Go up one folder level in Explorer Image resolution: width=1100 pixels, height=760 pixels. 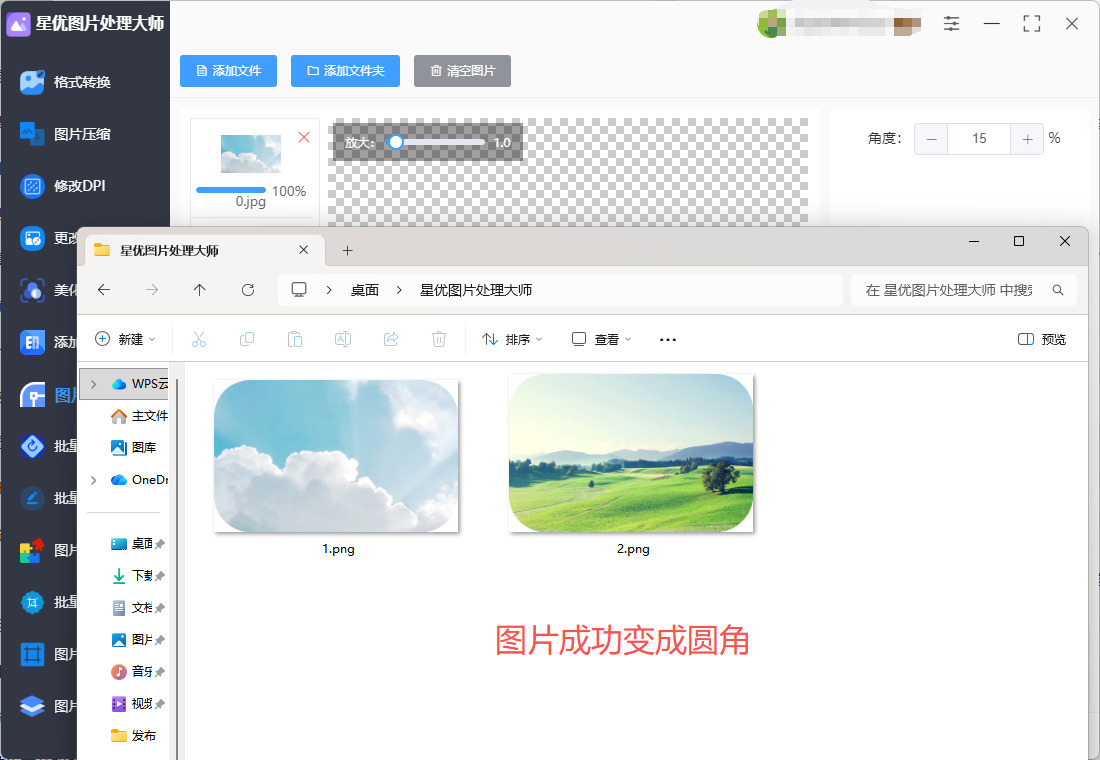pyautogui.click(x=199, y=290)
